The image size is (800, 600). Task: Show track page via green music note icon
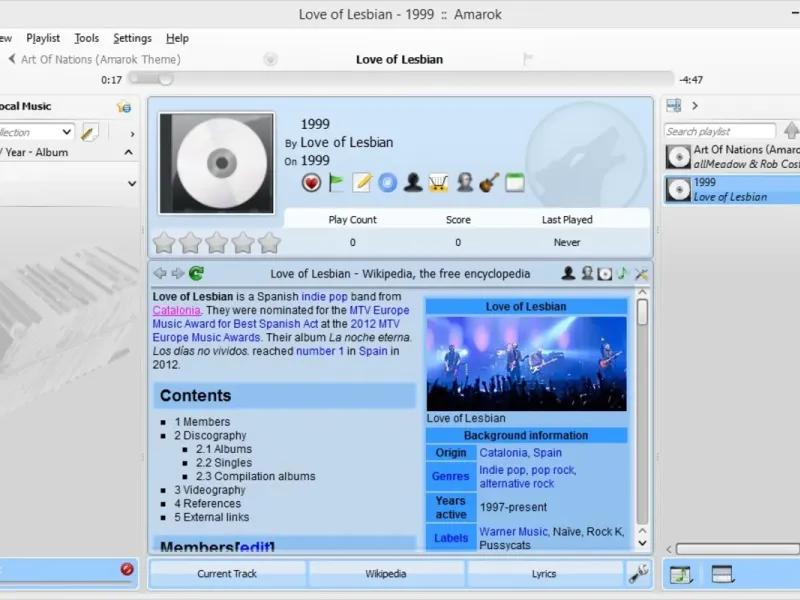click(x=622, y=273)
